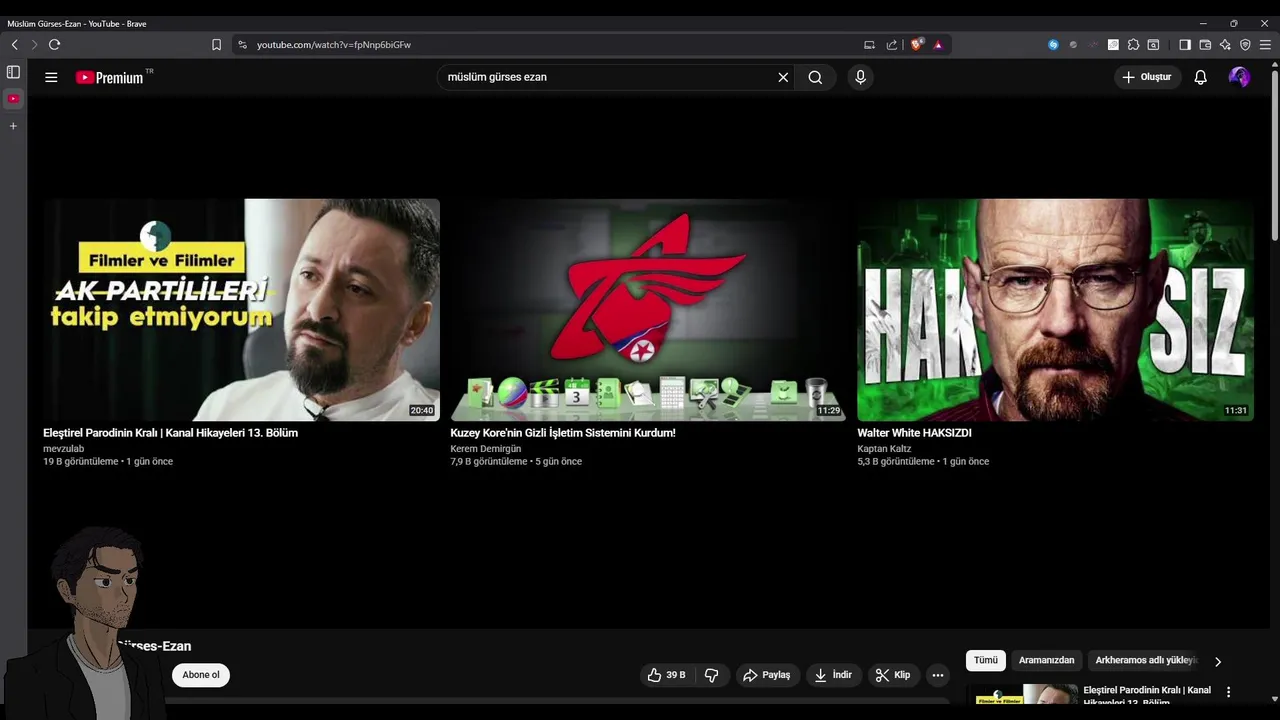
Task: Click the Oluştur create button
Action: [x=1147, y=77]
